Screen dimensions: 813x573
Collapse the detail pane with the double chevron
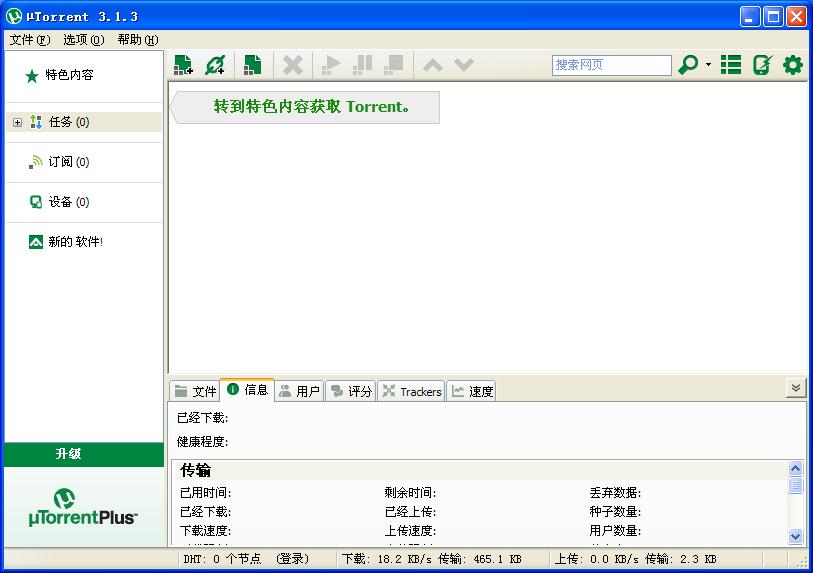[x=796, y=388]
